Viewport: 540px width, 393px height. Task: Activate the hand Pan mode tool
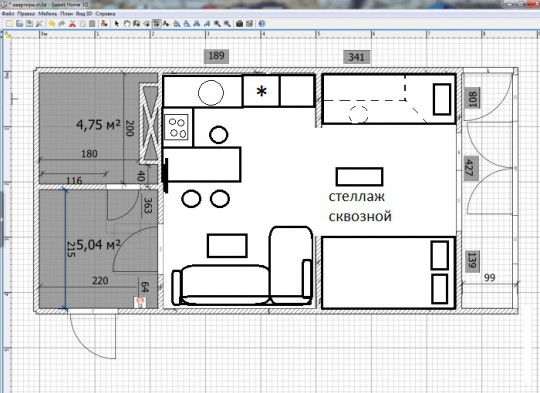click(127, 23)
